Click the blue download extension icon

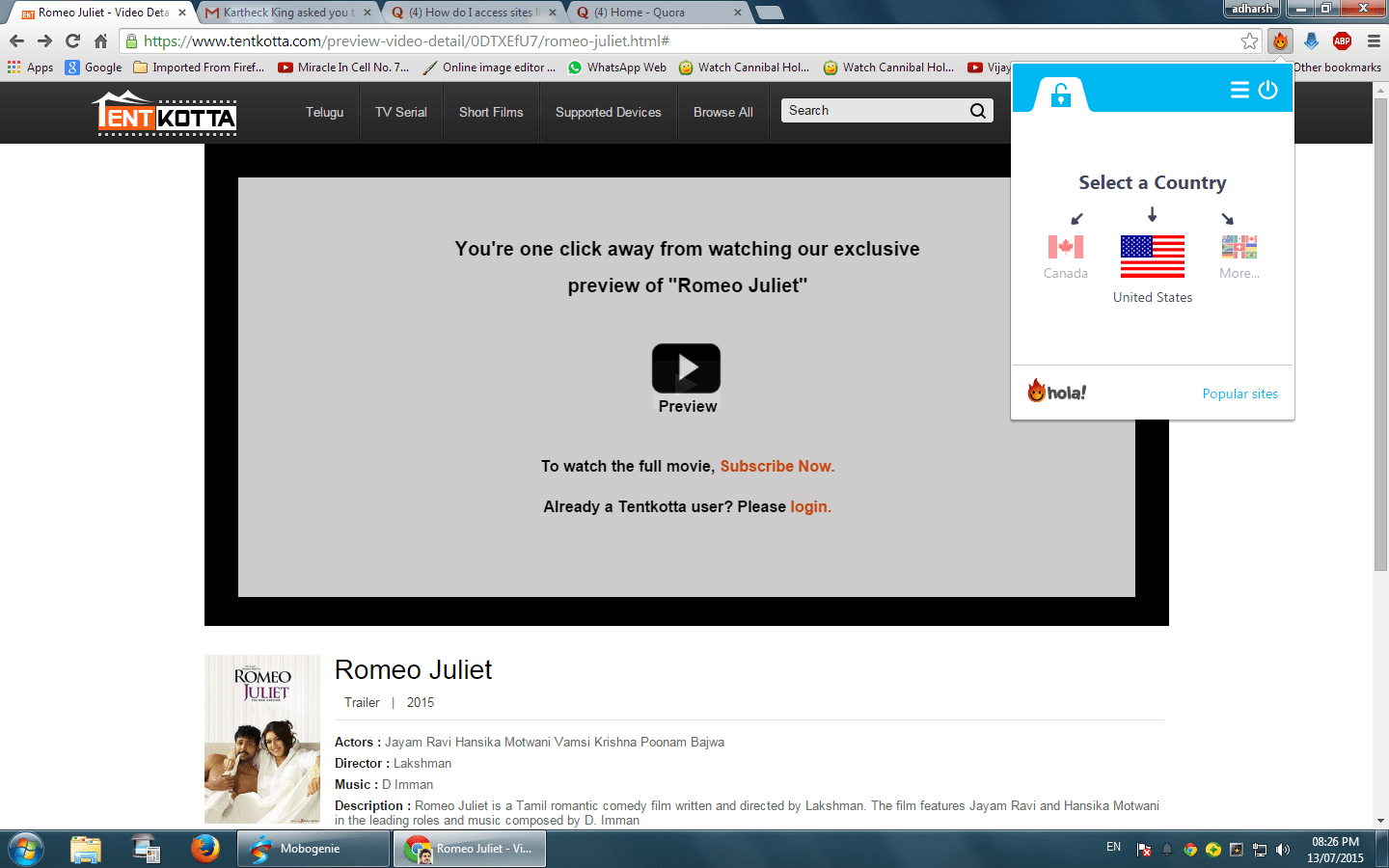pos(1311,41)
